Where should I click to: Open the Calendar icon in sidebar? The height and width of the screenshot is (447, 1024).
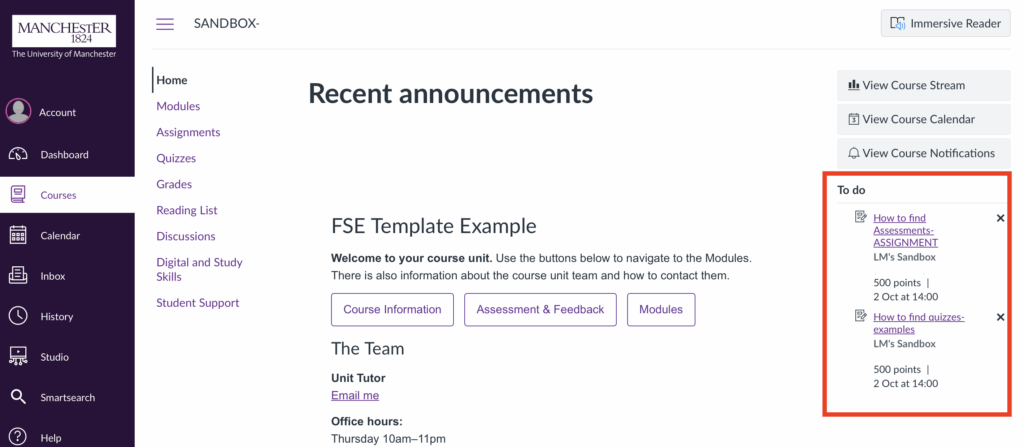18,235
